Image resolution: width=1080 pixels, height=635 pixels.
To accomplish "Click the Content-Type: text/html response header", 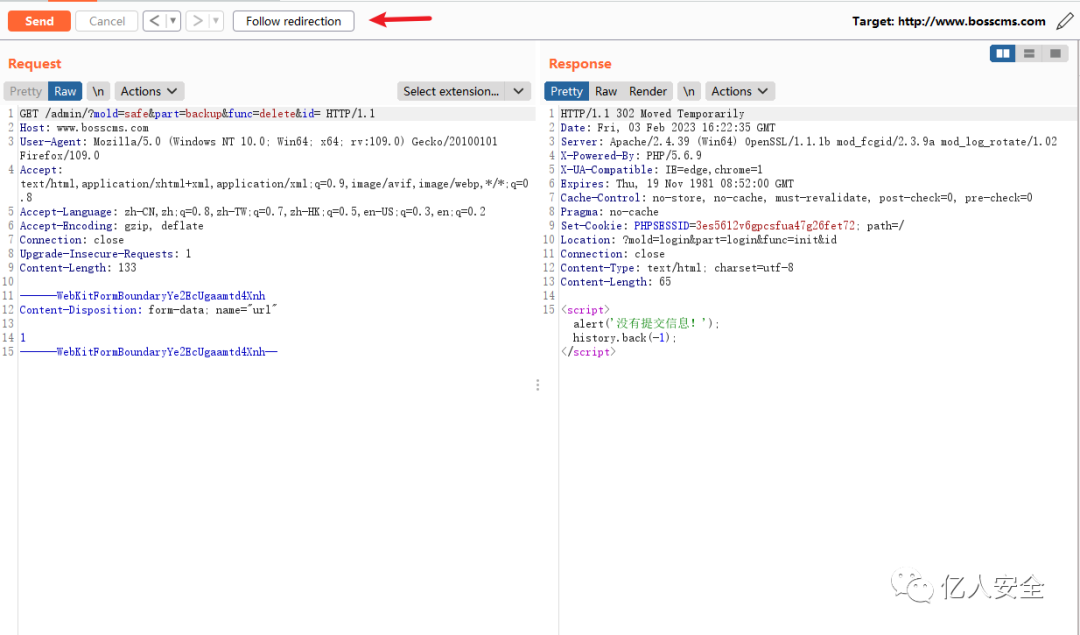I will coord(677,268).
